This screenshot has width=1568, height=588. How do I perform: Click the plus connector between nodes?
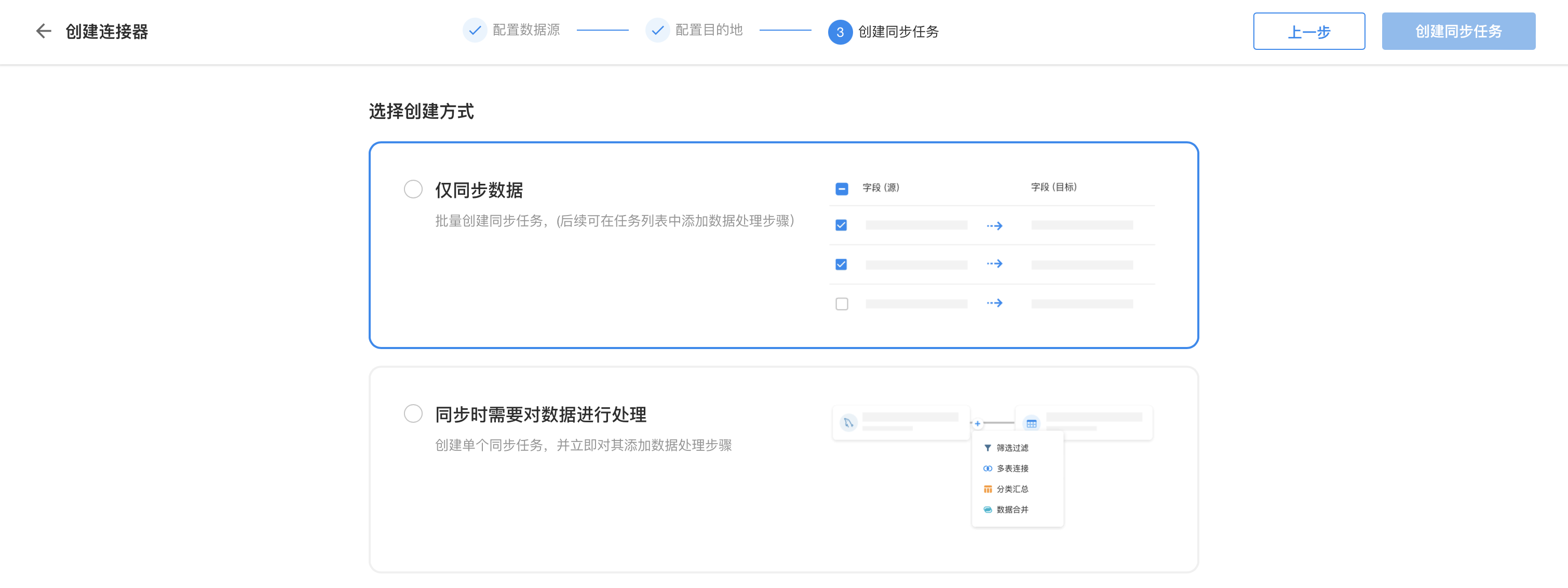(978, 424)
